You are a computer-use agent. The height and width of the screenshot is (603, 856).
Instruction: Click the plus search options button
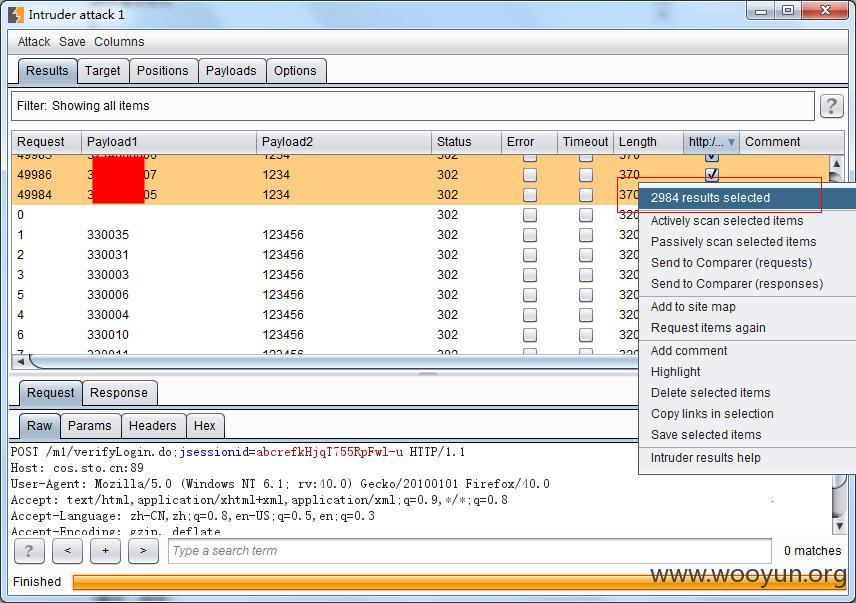105,551
